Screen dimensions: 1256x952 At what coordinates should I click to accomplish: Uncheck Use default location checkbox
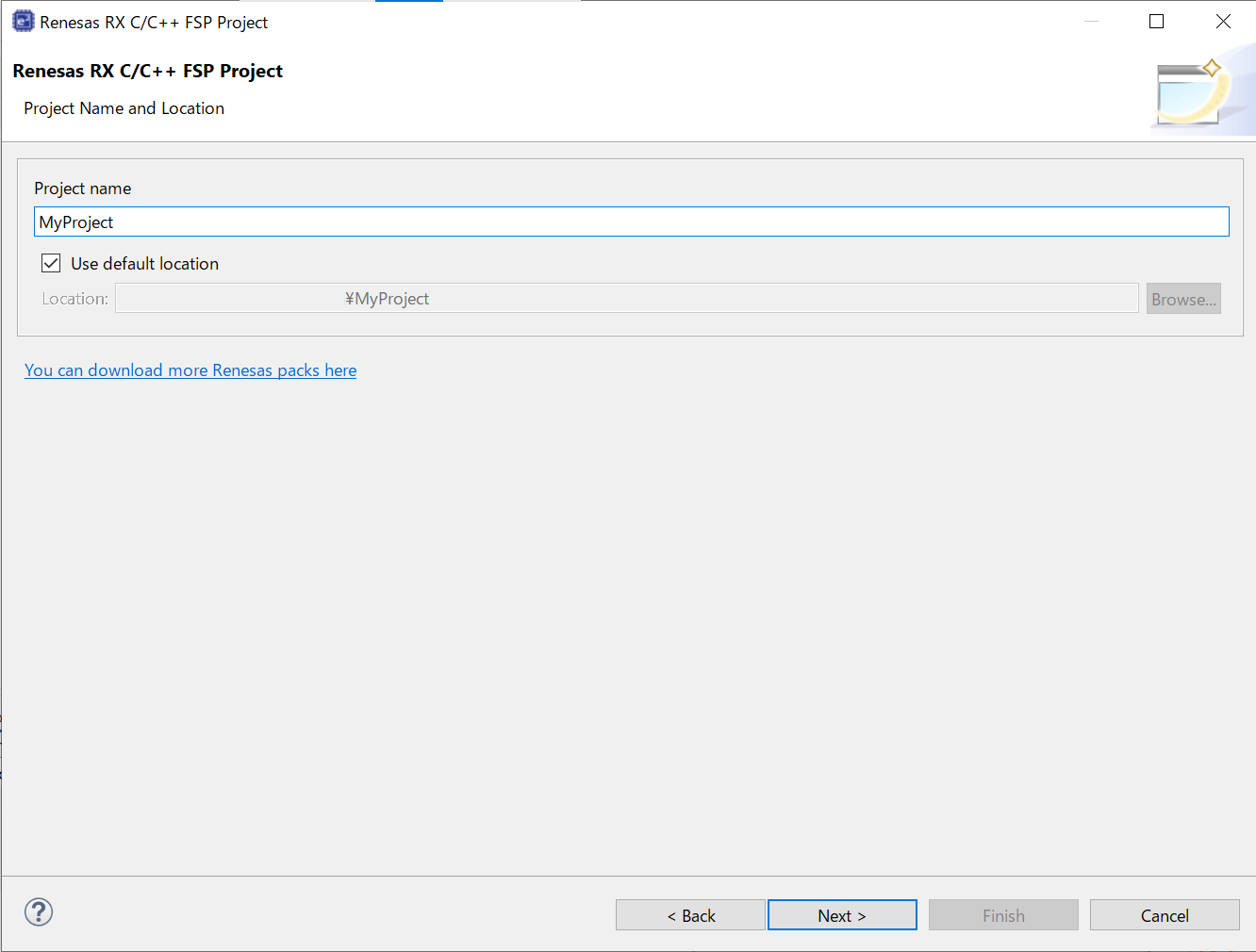click(51, 263)
